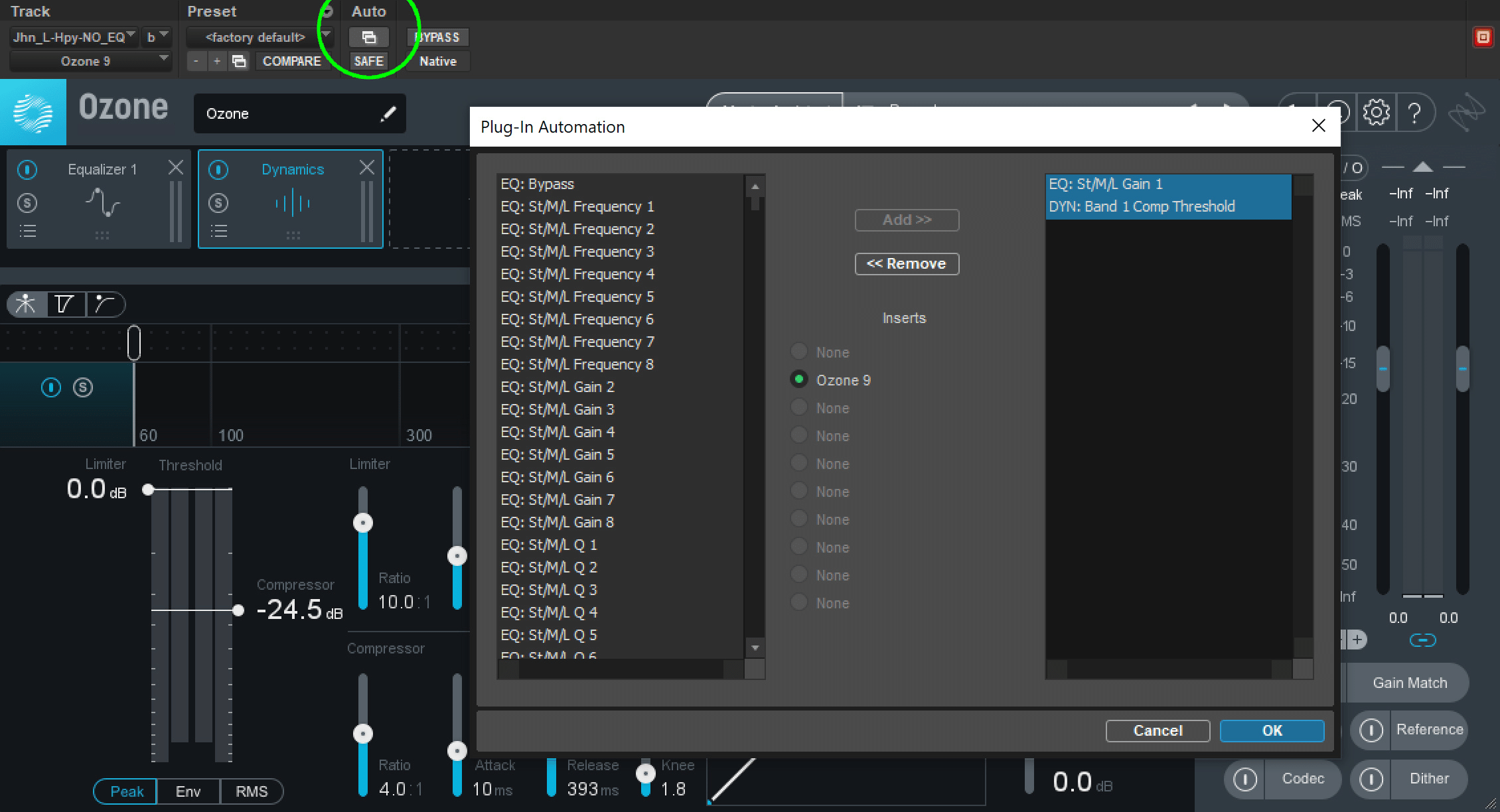Adjust the Compressor ratio slider handle
1500x812 pixels.
(x=362, y=734)
